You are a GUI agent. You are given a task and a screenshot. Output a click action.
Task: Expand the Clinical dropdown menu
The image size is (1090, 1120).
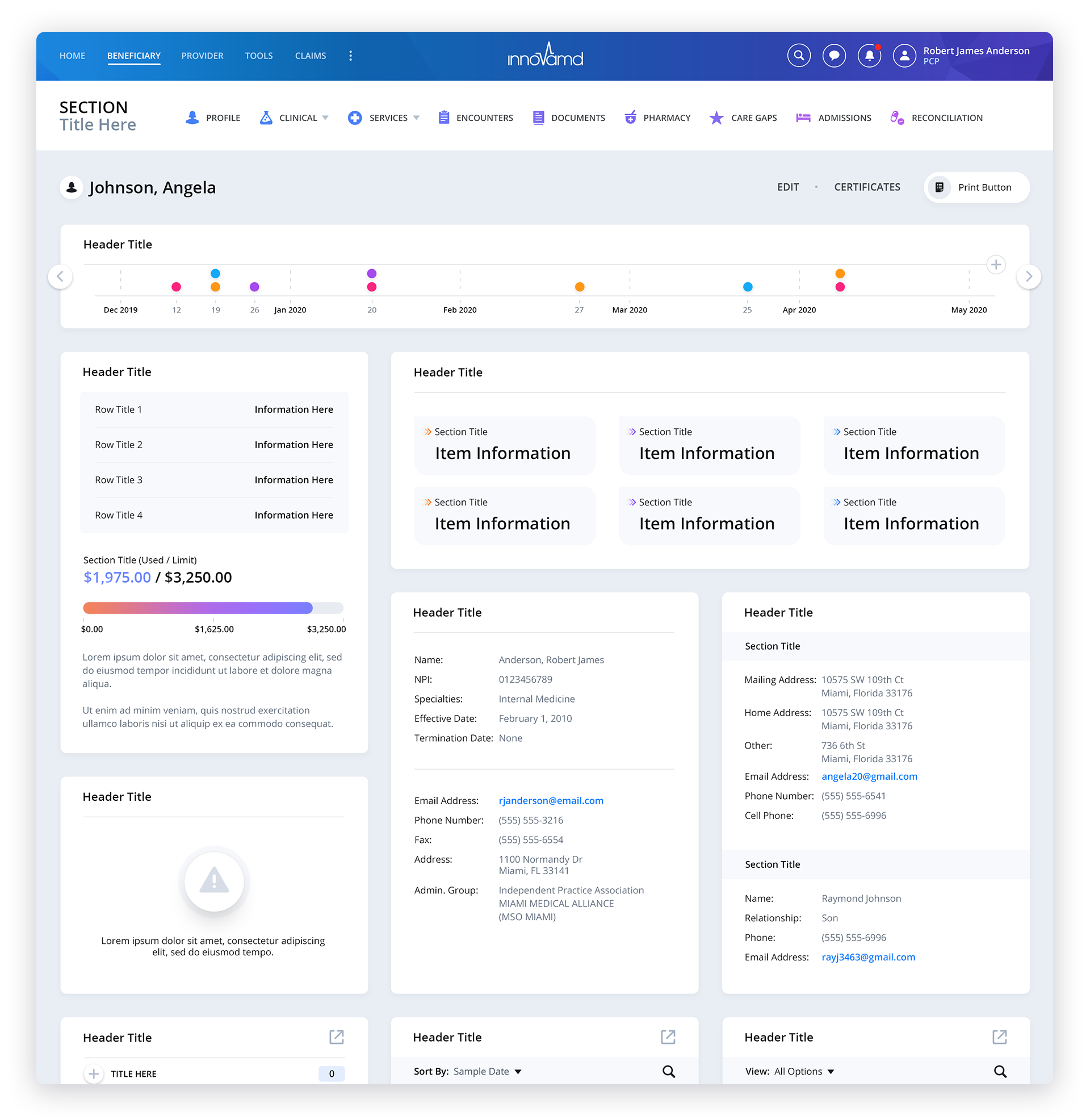[x=326, y=118]
